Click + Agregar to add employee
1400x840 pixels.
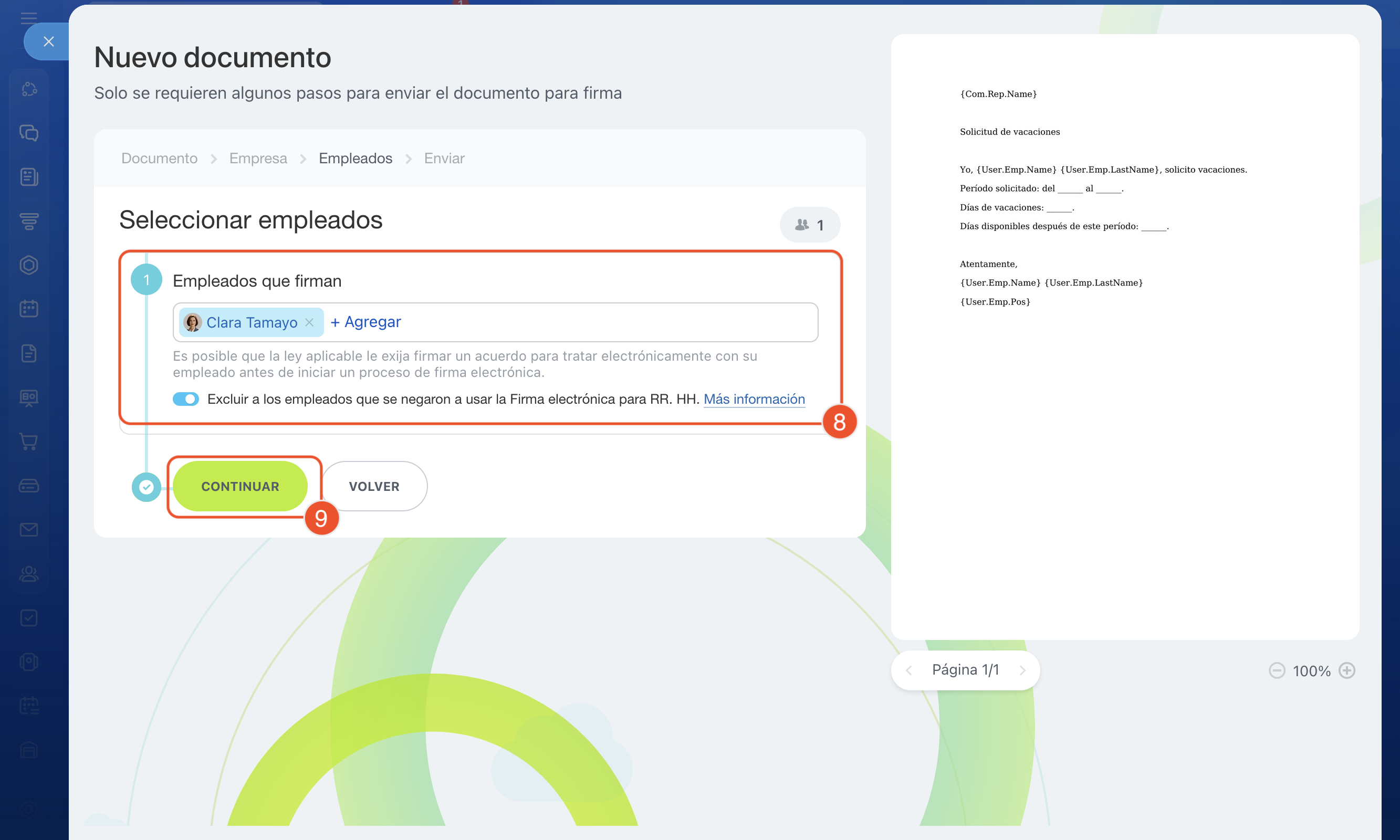365,322
